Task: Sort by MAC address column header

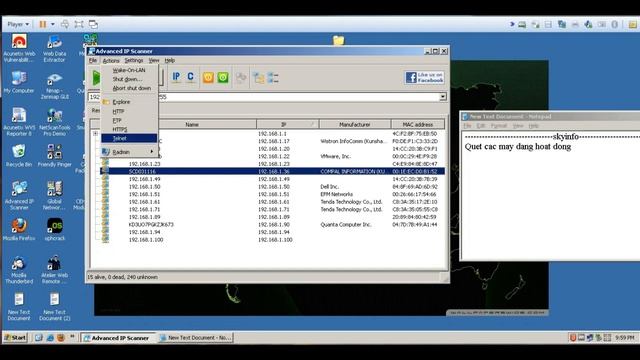Action: 417,124
